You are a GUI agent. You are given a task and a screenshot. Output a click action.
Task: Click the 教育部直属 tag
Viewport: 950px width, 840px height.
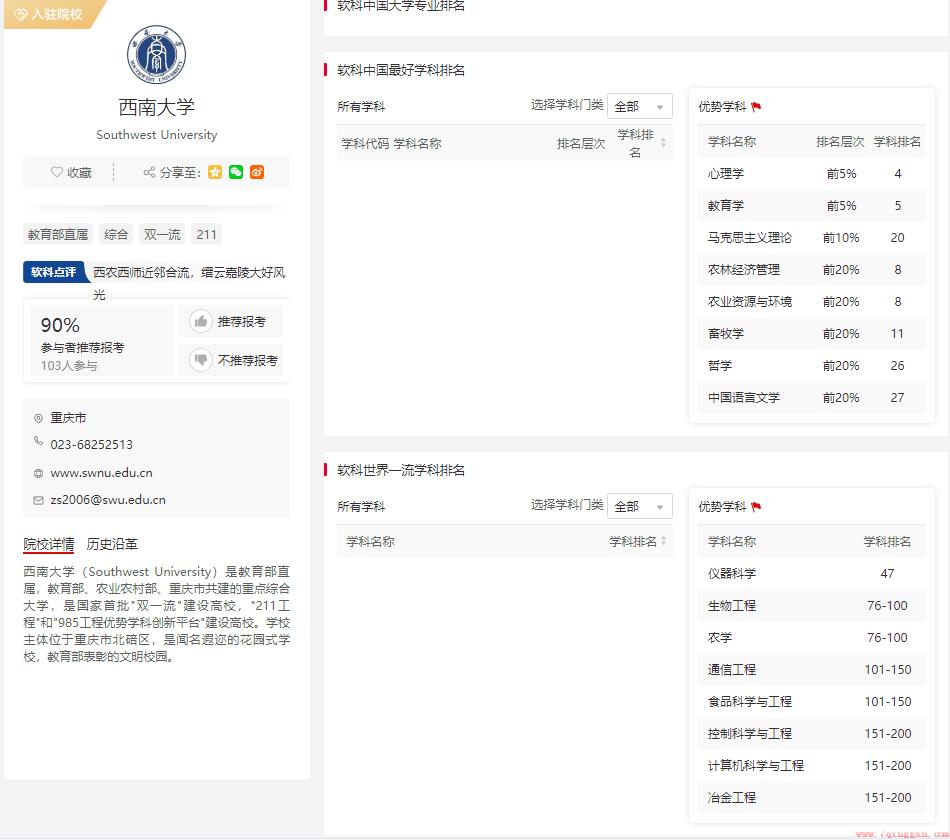tap(58, 235)
